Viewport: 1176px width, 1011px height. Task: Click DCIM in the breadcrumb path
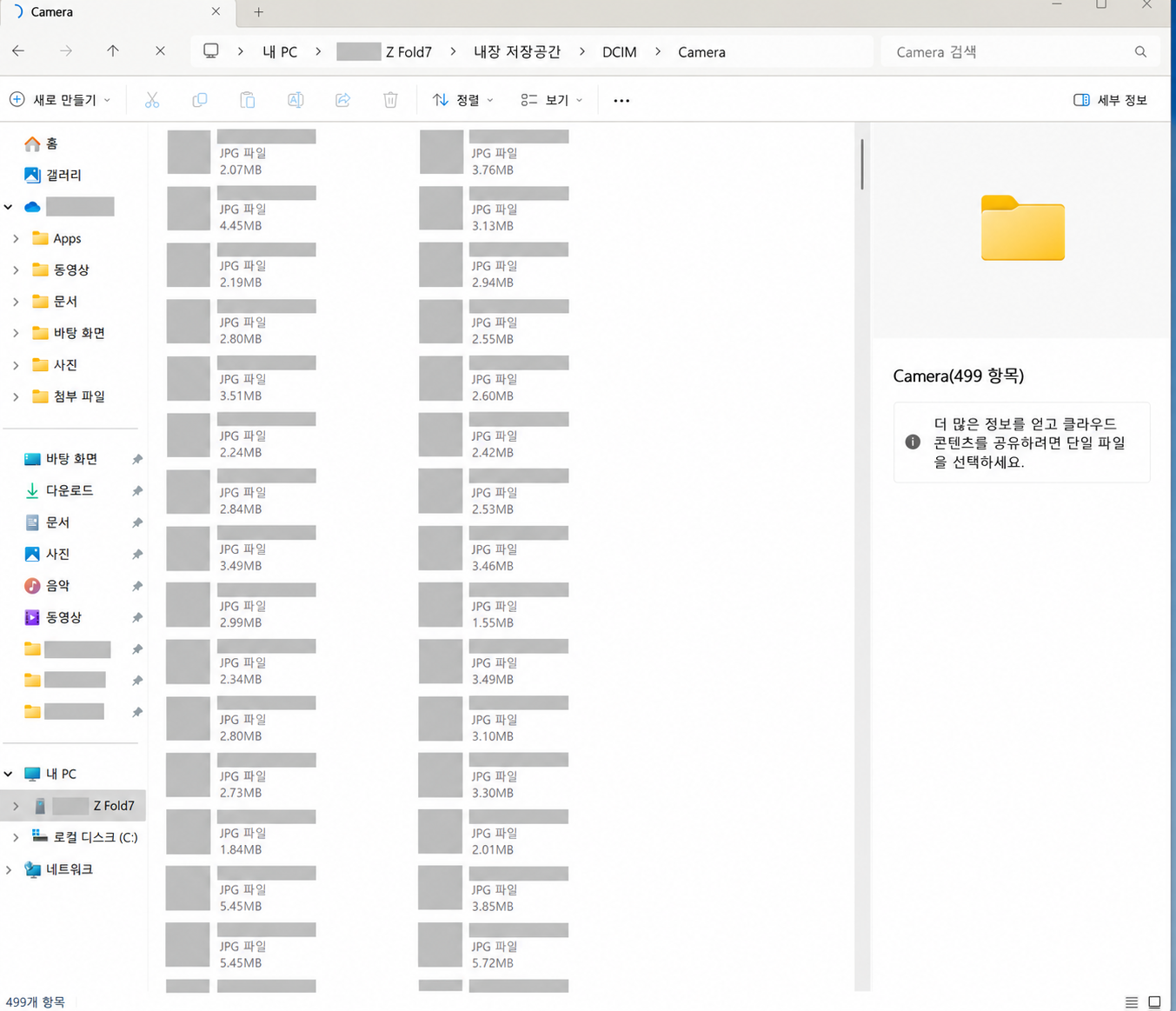[620, 52]
